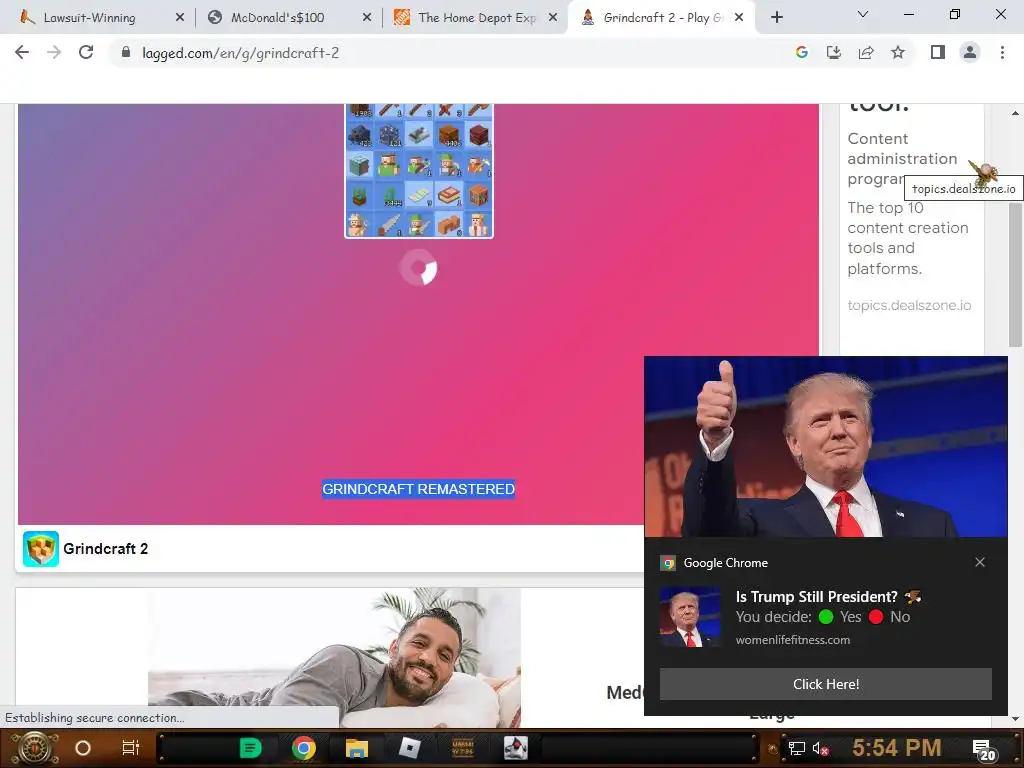Screen dimensions: 1024x768
Task: Open the topics.dealszone.io ad link
Action: pyautogui.click(x=909, y=305)
